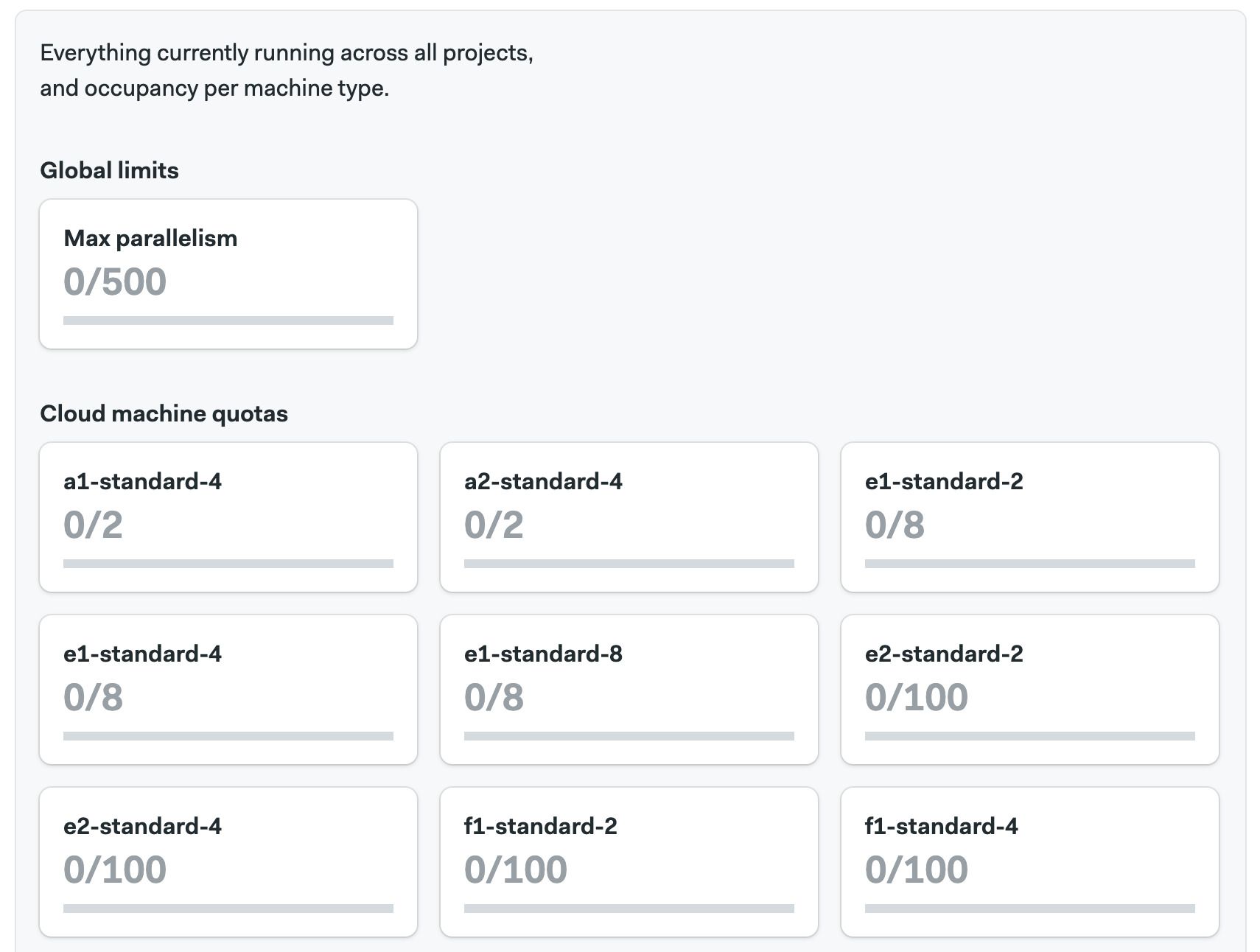This screenshot has height=952, width=1260.
Task: Click the a1-standard-4 usage bar
Action: [x=228, y=564]
